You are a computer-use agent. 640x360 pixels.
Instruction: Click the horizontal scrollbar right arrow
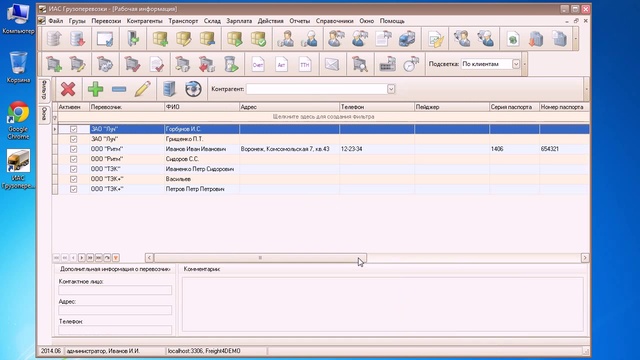(584, 258)
